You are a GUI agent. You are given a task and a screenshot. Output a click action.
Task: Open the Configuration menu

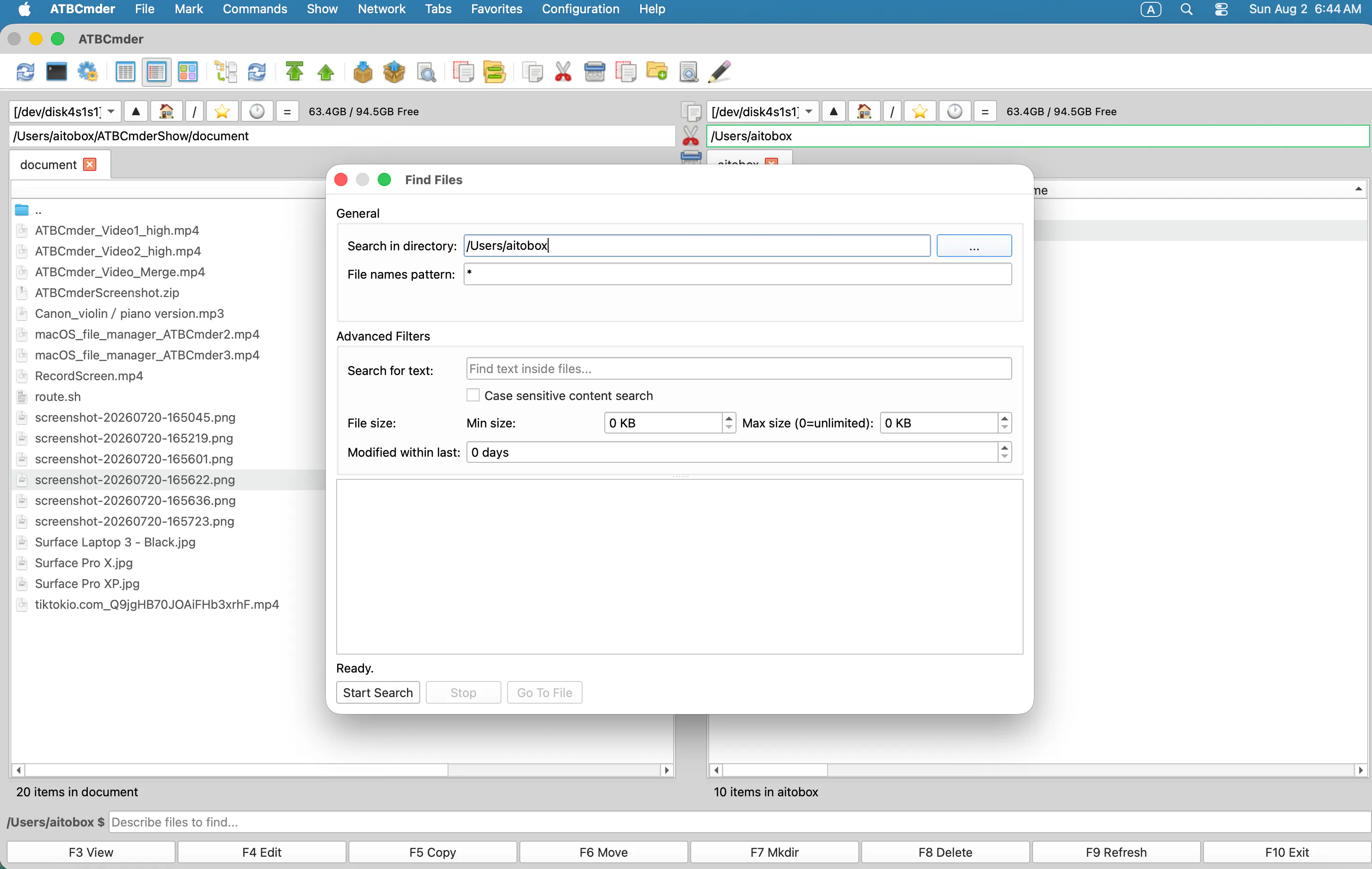pos(580,9)
